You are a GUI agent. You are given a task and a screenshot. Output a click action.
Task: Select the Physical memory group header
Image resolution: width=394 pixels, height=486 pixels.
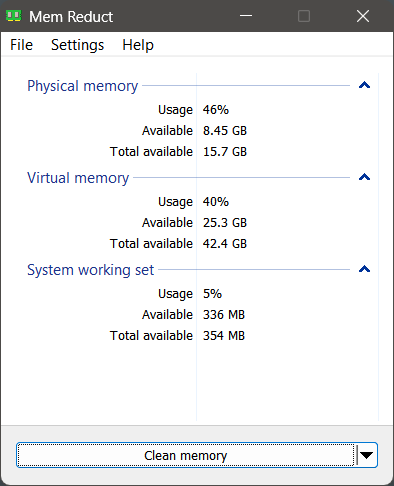[83, 86]
